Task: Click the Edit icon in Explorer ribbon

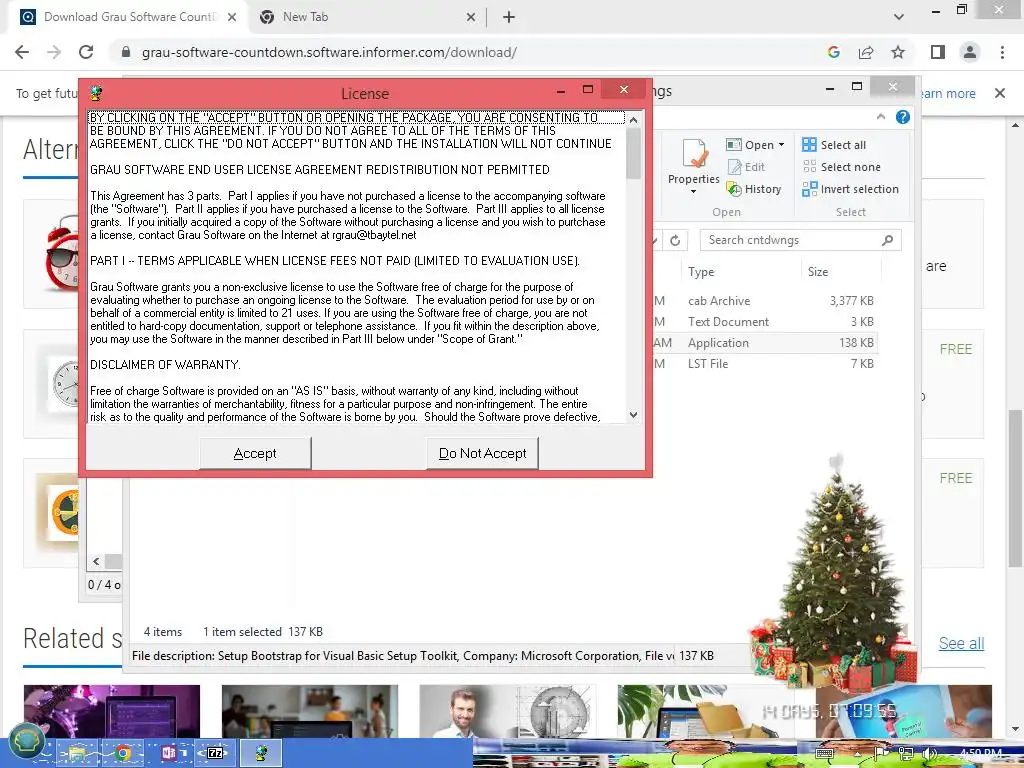Action: 734,167
